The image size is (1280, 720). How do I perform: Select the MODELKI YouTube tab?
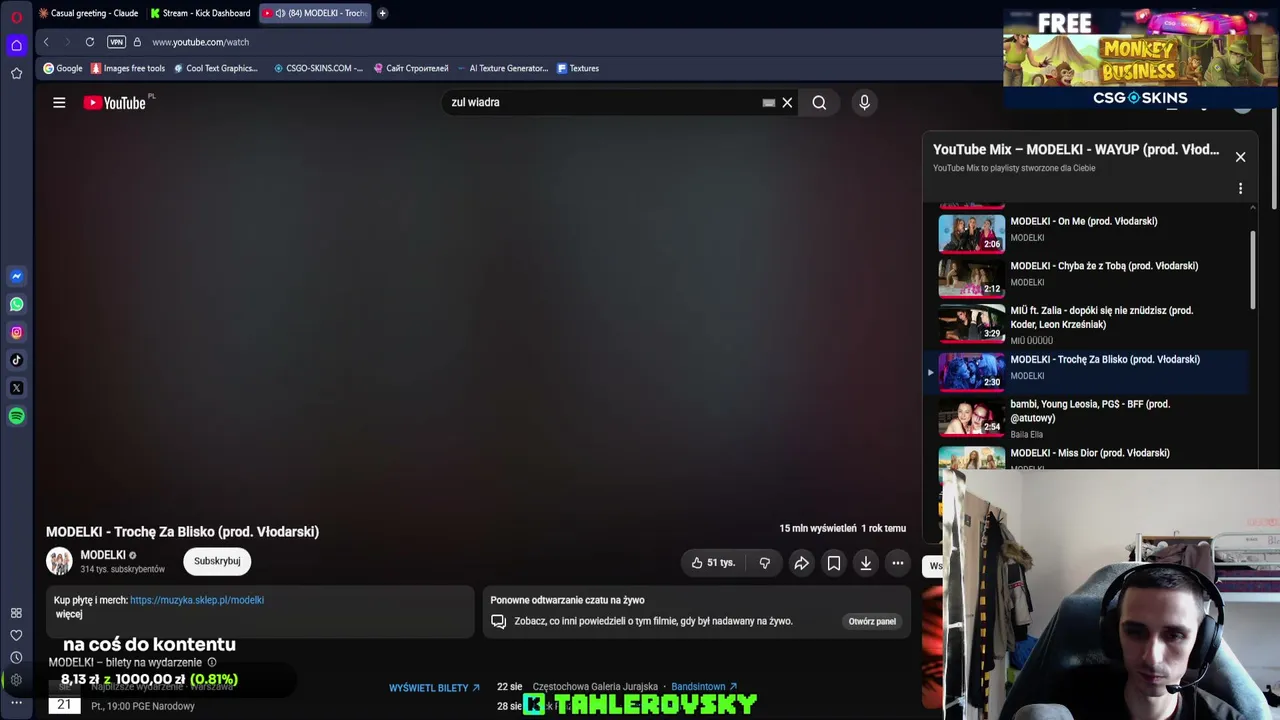[x=315, y=13]
